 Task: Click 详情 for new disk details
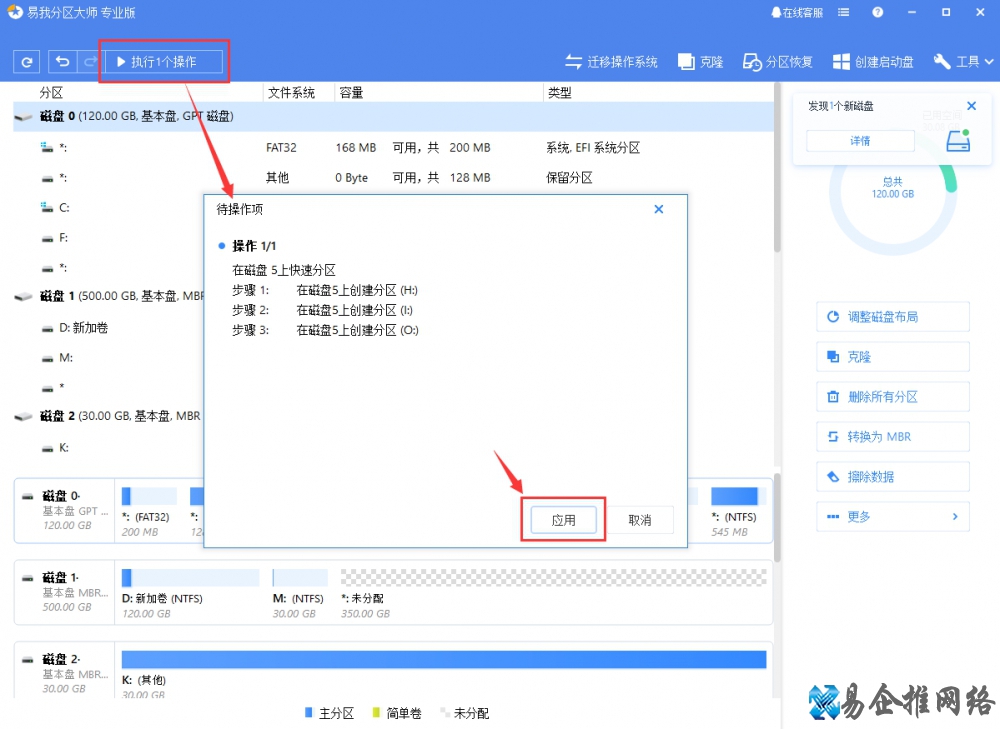coord(860,141)
